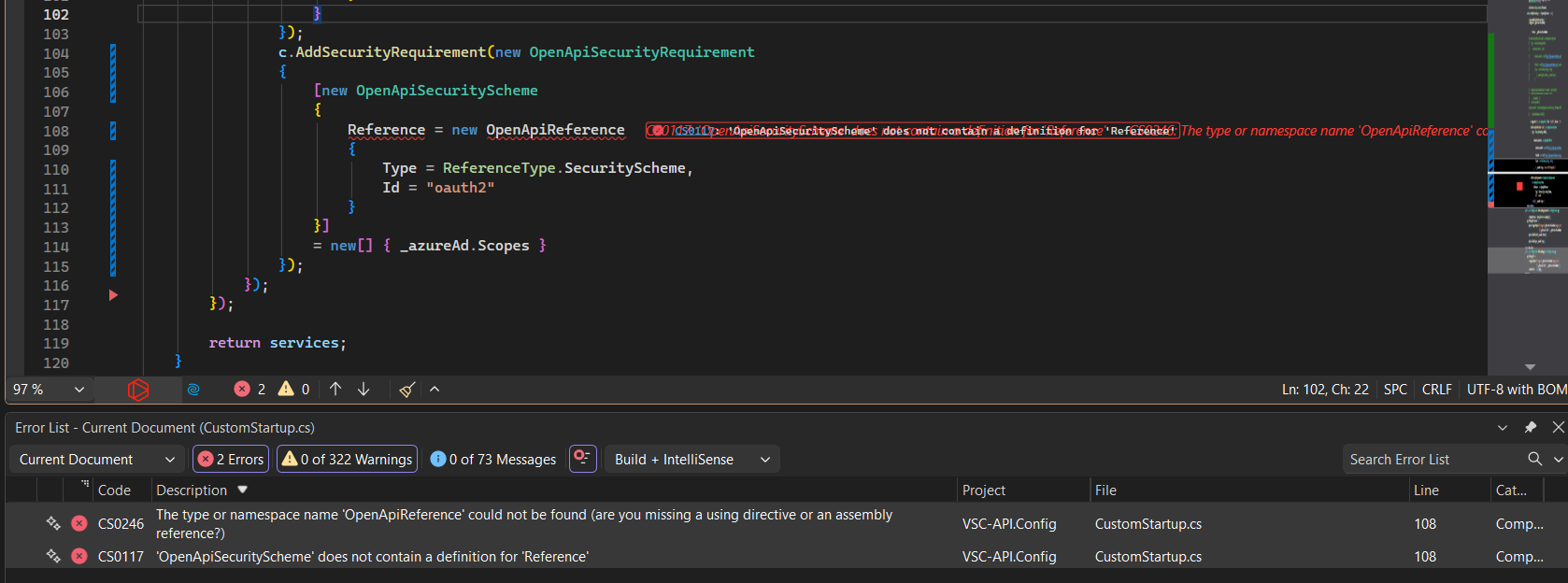Pin the Error List panel with pushpin
The height and width of the screenshot is (583, 1568).
1531,428
